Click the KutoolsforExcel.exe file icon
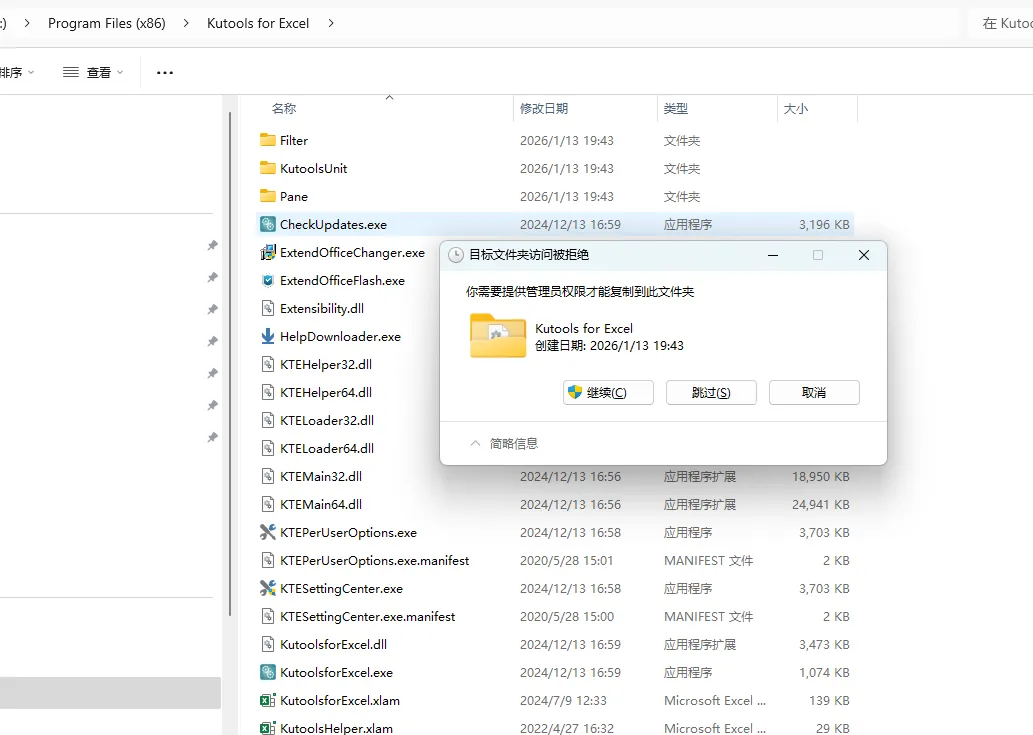 tap(267, 672)
